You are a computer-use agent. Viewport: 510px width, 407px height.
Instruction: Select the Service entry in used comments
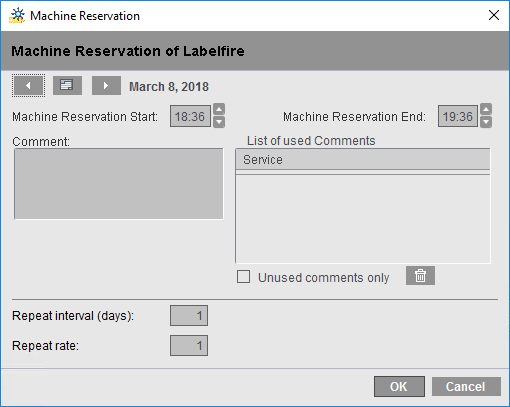(363, 160)
